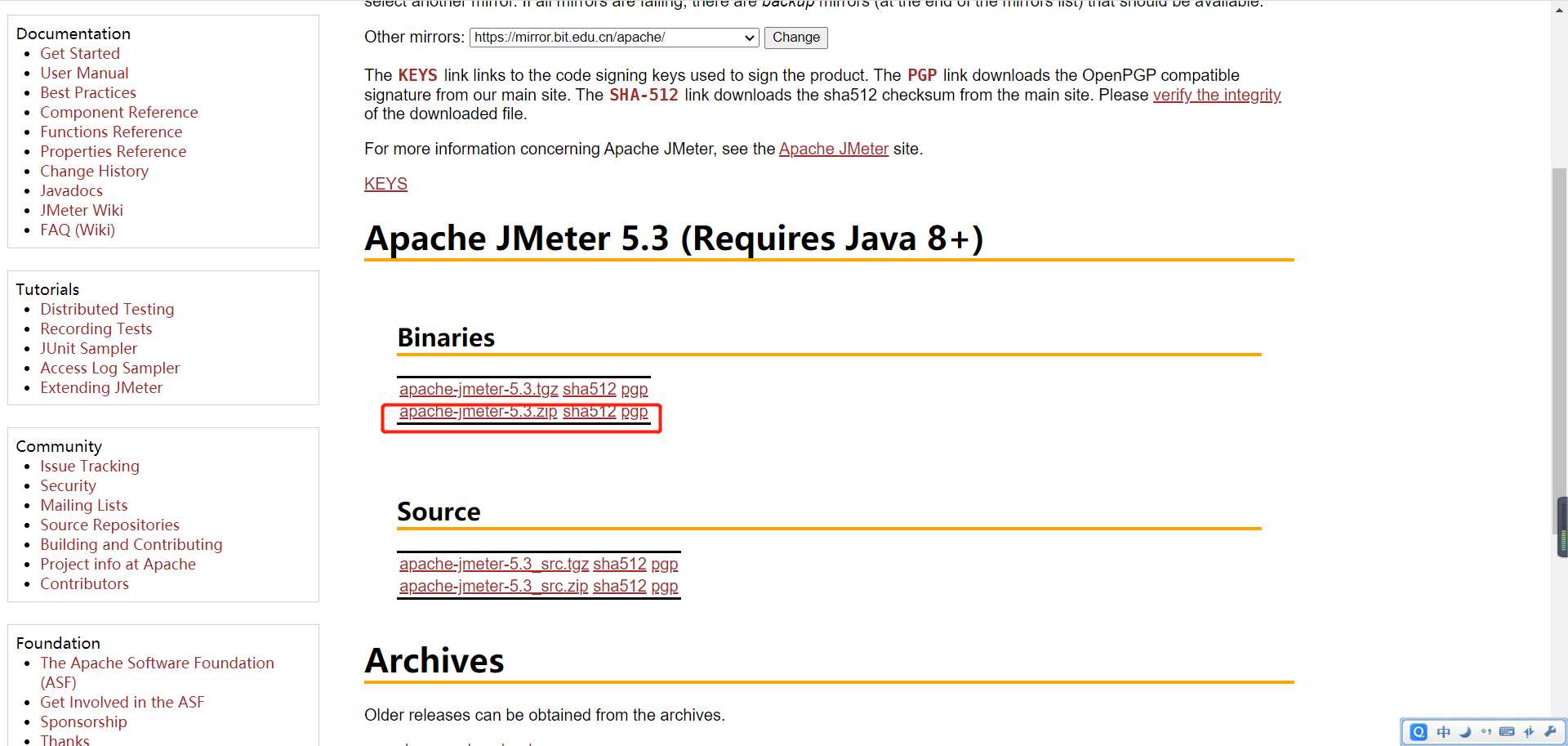1568x746 pixels.
Task: Open Recording Tests tutorial
Action: coord(96,328)
